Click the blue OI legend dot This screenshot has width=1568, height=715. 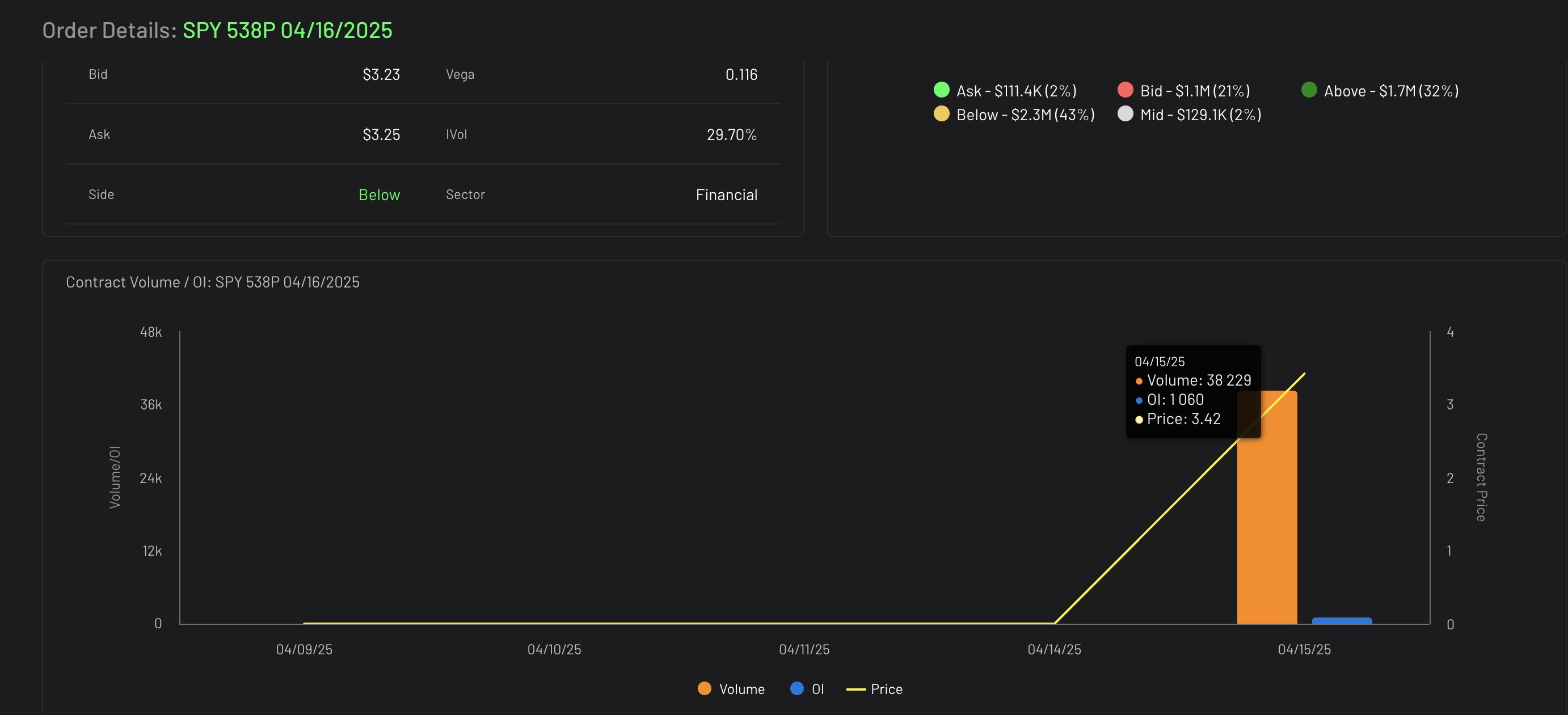[x=797, y=688]
